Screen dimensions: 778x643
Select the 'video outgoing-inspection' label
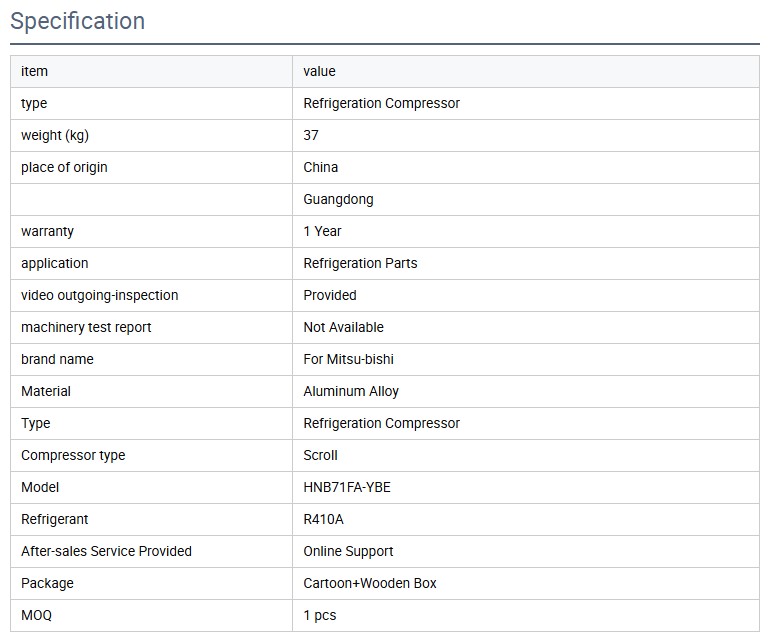[99, 295]
